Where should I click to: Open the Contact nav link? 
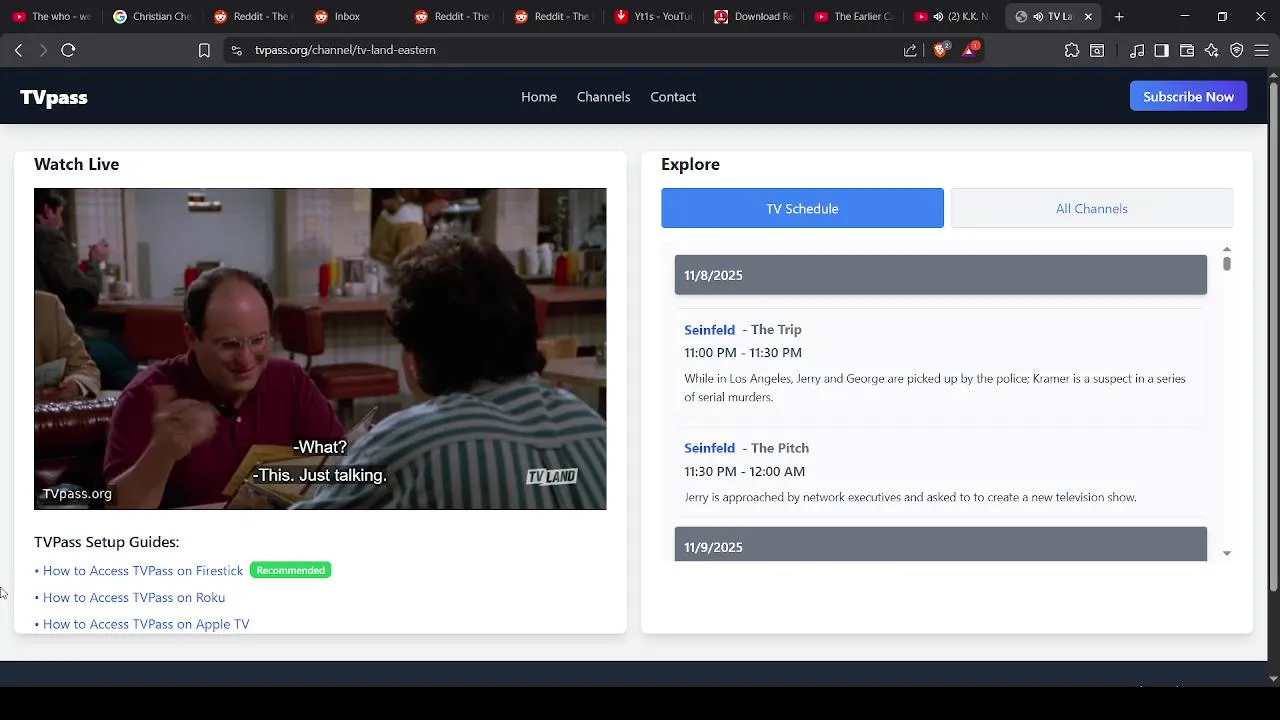[673, 97]
